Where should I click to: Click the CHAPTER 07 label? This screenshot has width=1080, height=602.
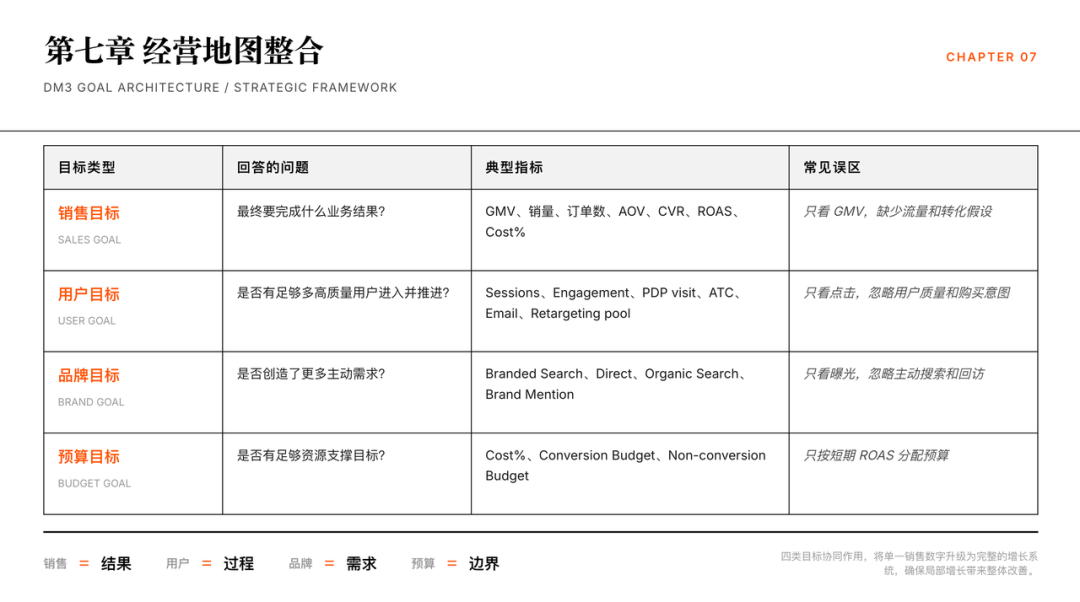(x=991, y=57)
